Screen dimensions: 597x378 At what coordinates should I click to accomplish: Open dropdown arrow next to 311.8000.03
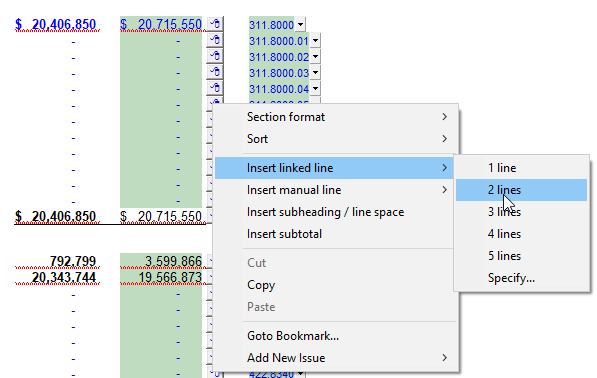[x=315, y=73]
